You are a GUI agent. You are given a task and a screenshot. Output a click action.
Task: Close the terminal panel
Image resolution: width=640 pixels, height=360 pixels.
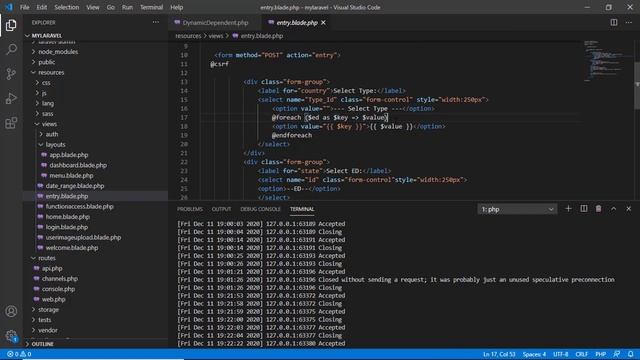pyautogui.click(x=629, y=209)
